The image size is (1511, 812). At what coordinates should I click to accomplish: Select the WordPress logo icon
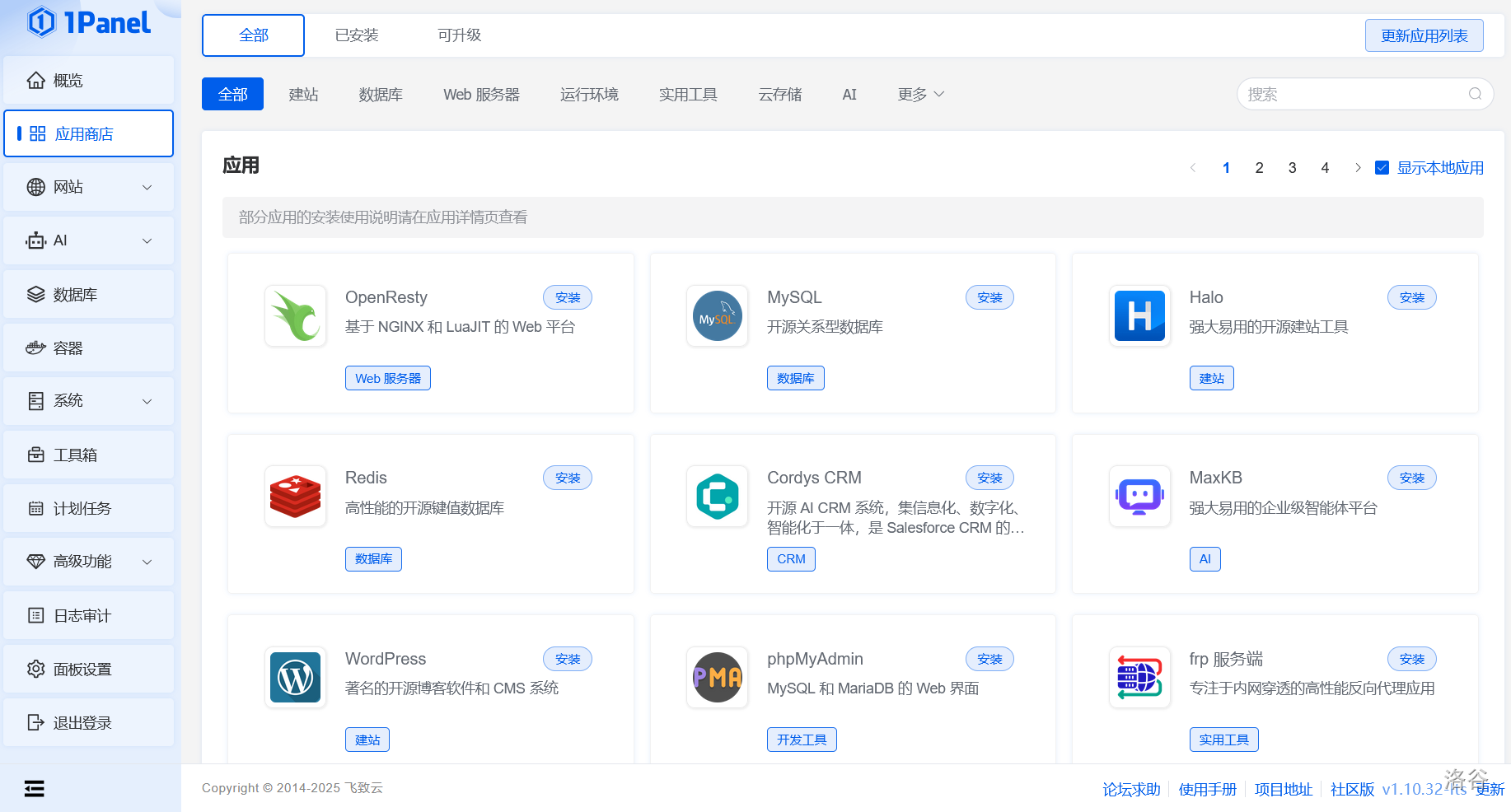(295, 678)
